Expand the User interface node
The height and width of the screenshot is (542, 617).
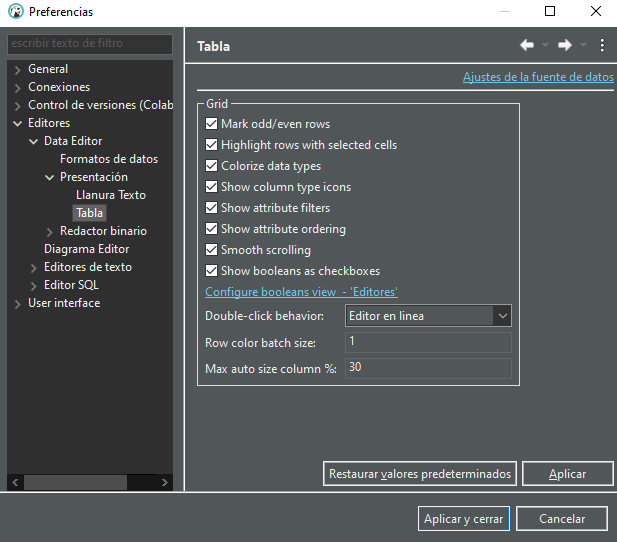coord(17,304)
